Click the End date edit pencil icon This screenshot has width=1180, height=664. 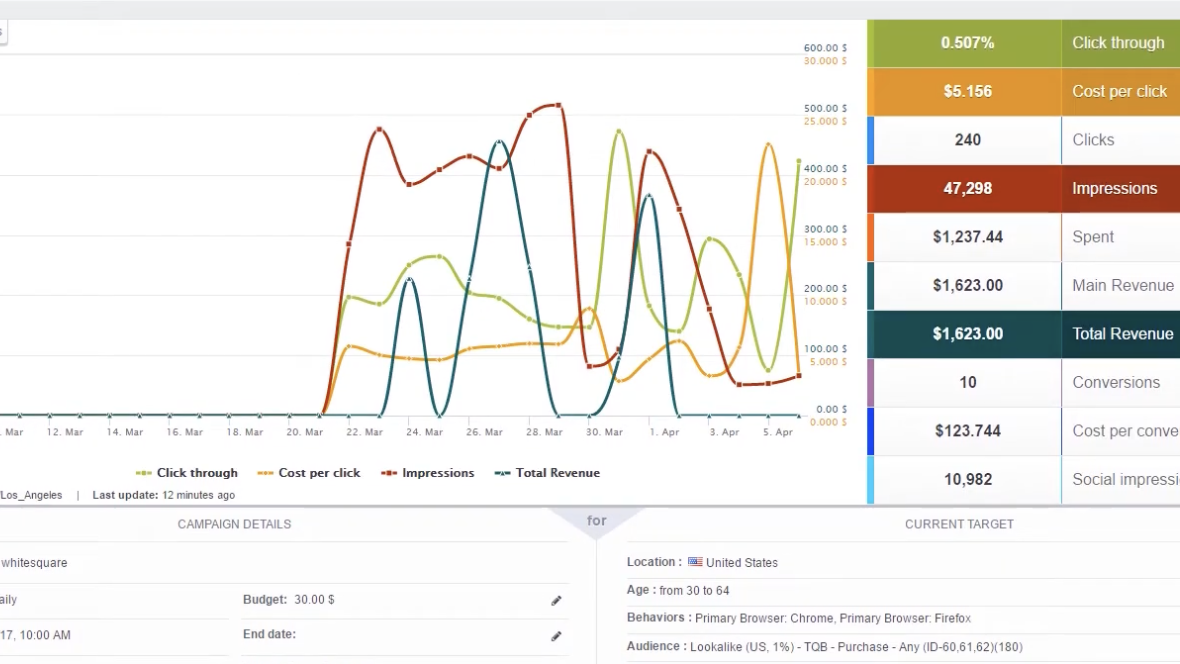(x=556, y=636)
